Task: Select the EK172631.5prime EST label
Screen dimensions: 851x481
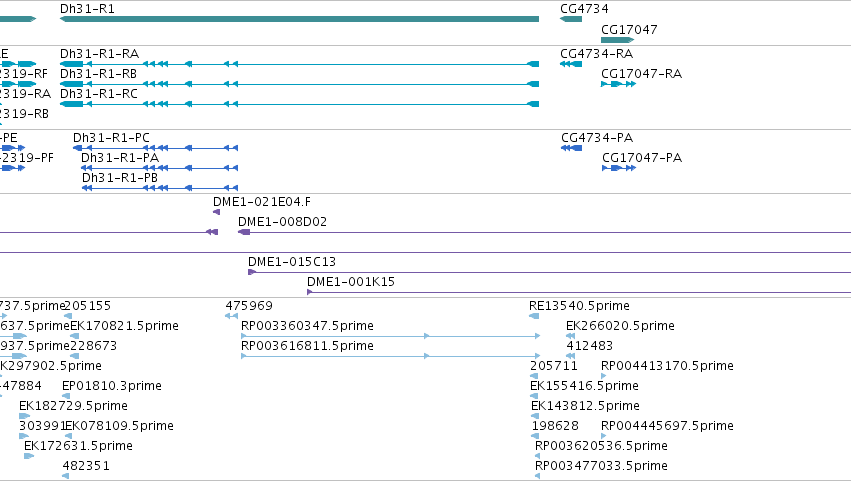Action: 78,446
